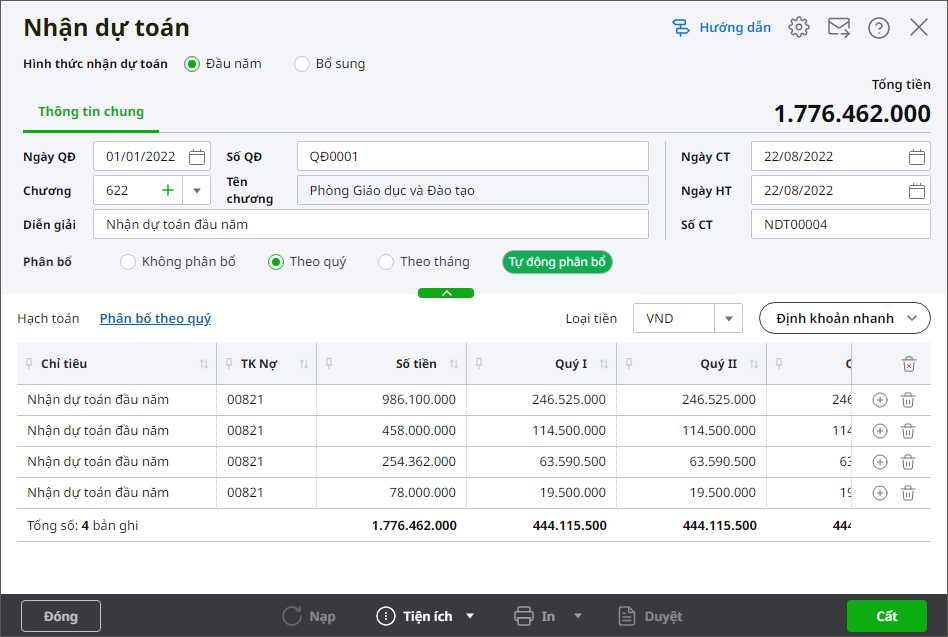Click the Duyệt approve button

pyautogui.click(x=651, y=616)
